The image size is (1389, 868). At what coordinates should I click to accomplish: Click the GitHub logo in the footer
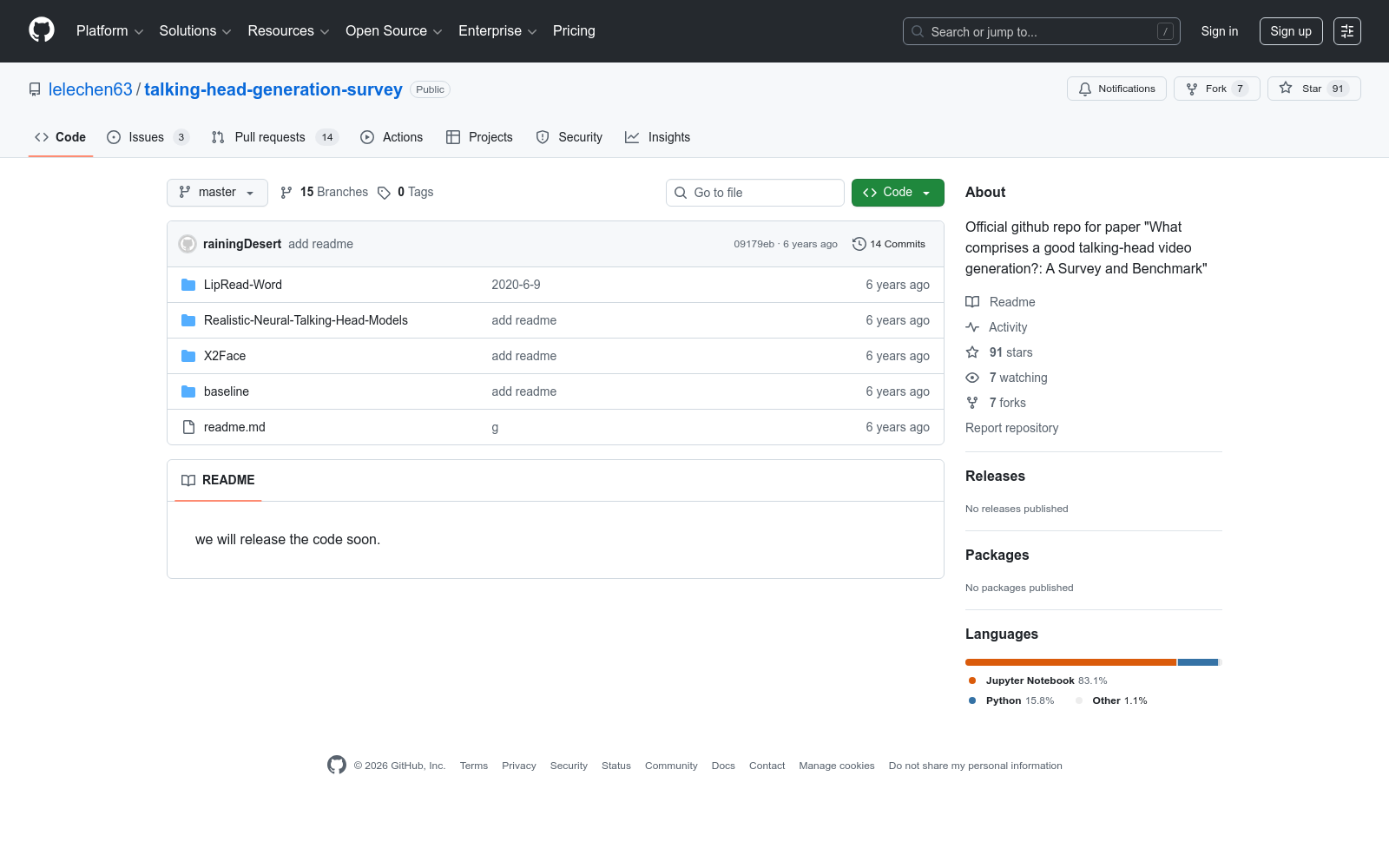click(x=337, y=765)
